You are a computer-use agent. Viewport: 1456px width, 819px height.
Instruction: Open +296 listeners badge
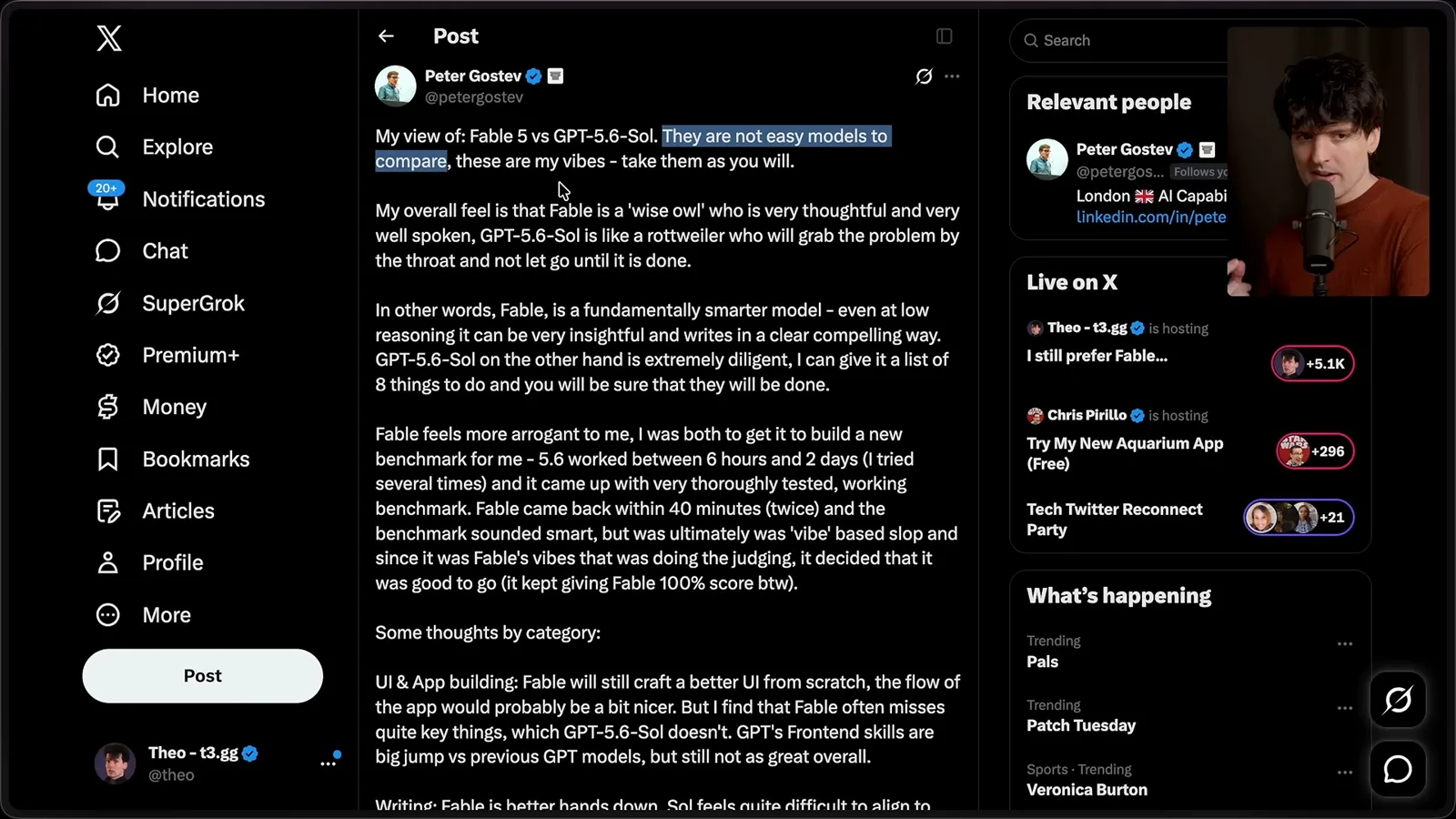coord(1315,451)
